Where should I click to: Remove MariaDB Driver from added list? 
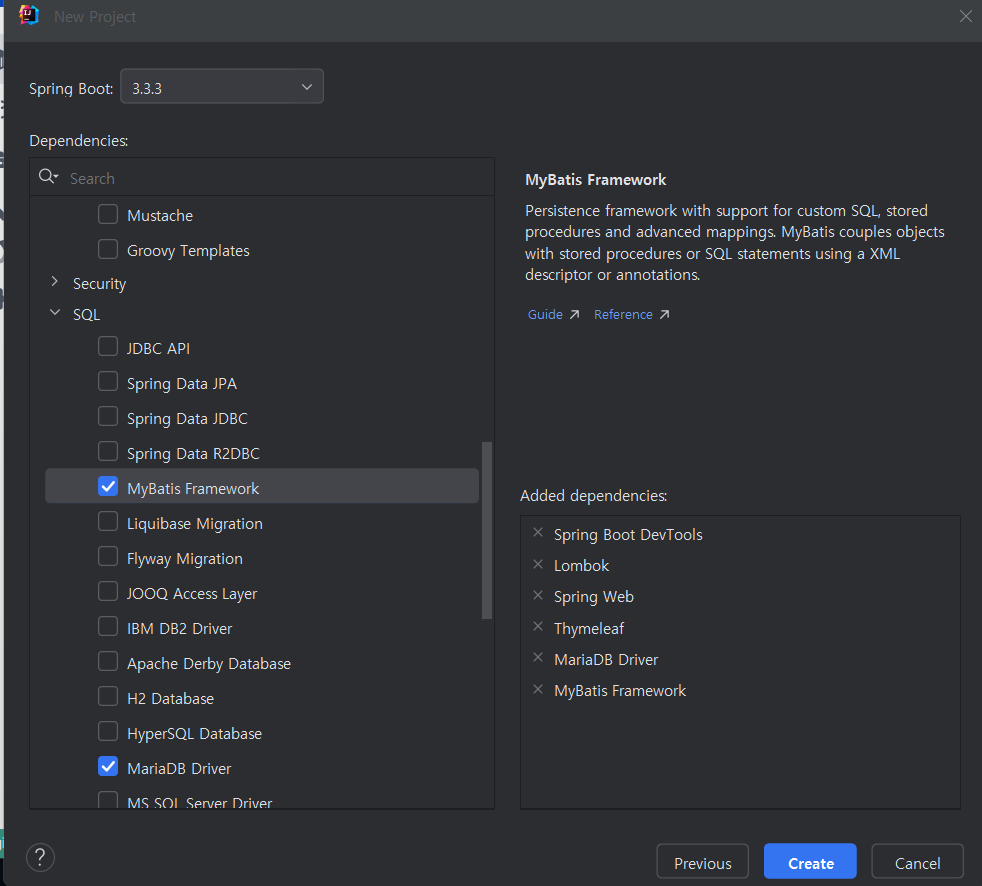click(538, 659)
